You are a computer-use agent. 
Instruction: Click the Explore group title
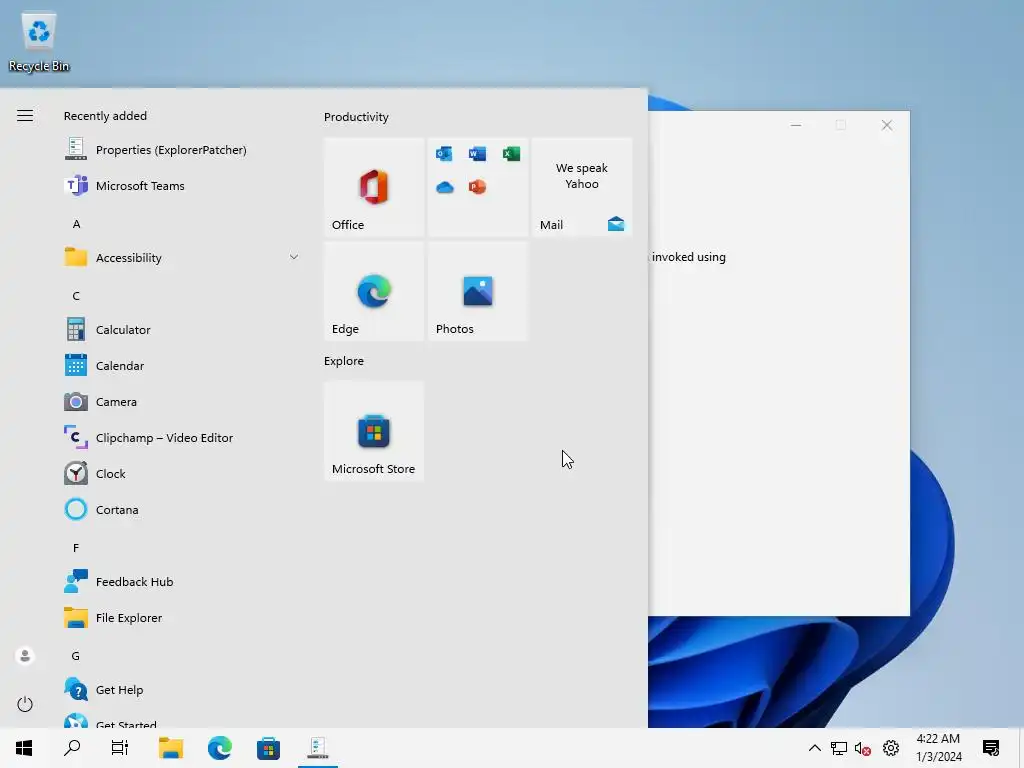click(x=344, y=361)
